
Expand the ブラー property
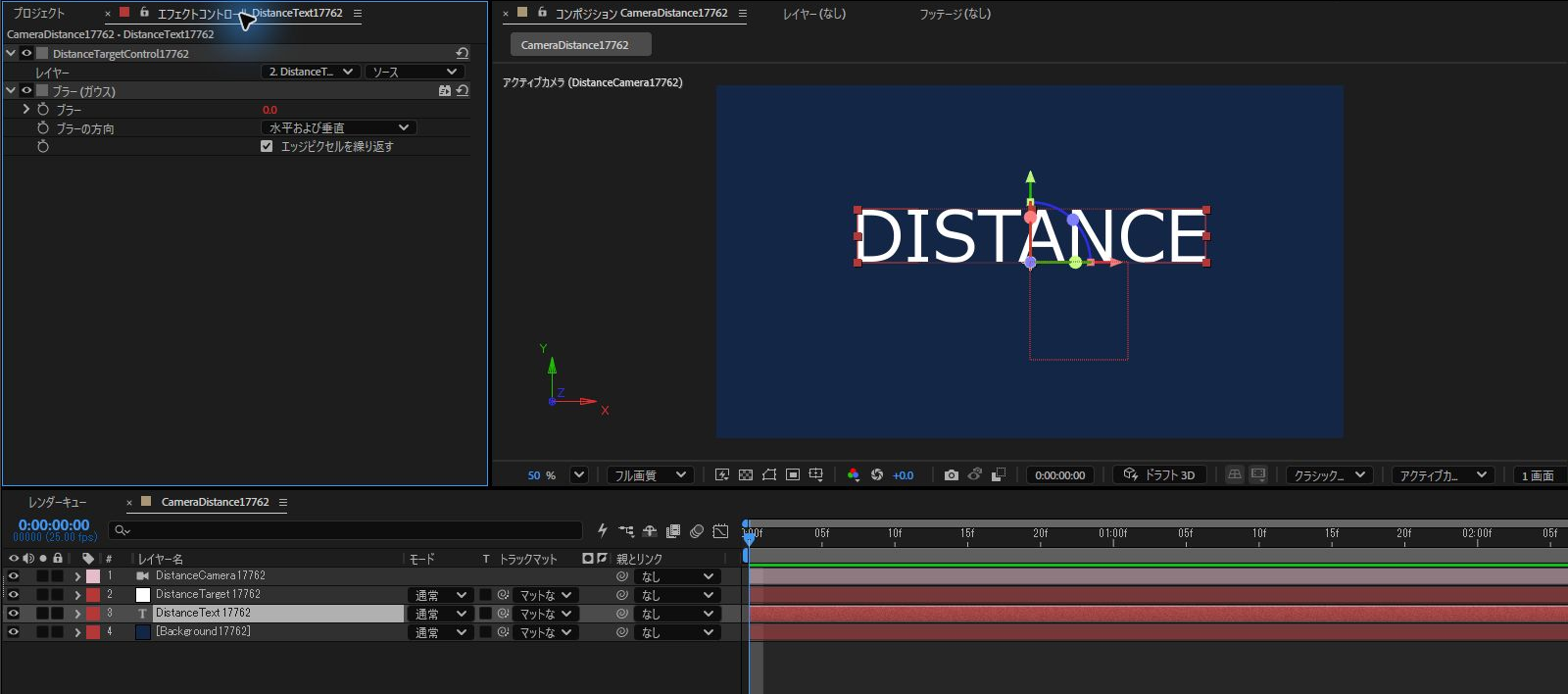[x=26, y=109]
